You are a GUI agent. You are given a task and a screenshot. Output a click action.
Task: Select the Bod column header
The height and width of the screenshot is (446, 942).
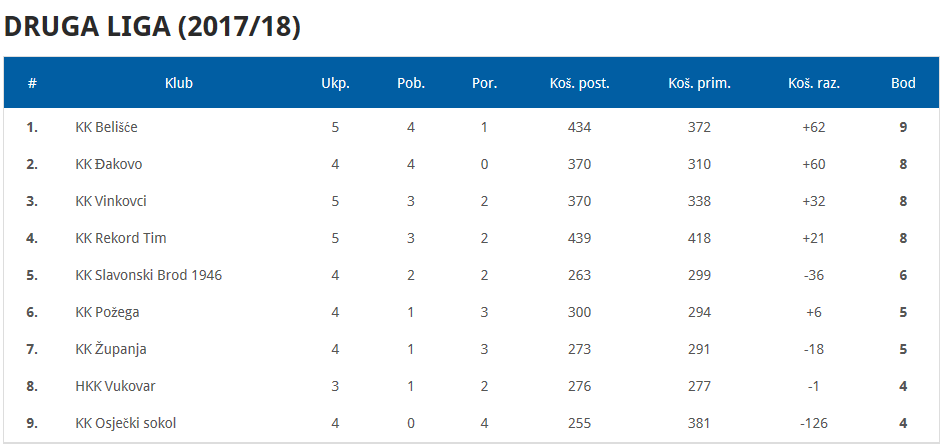(903, 84)
